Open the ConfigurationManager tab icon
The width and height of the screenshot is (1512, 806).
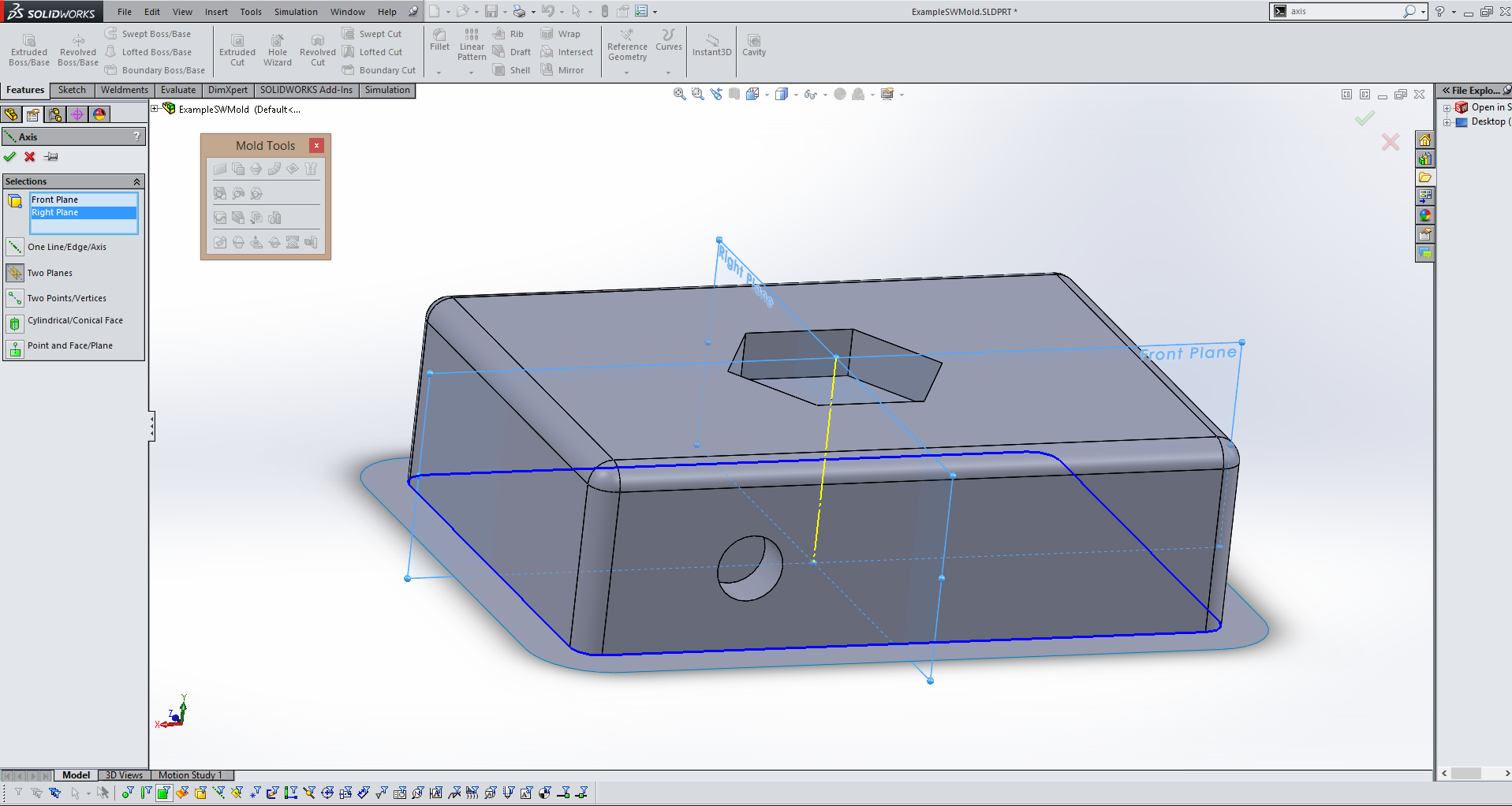coord(55,114)
